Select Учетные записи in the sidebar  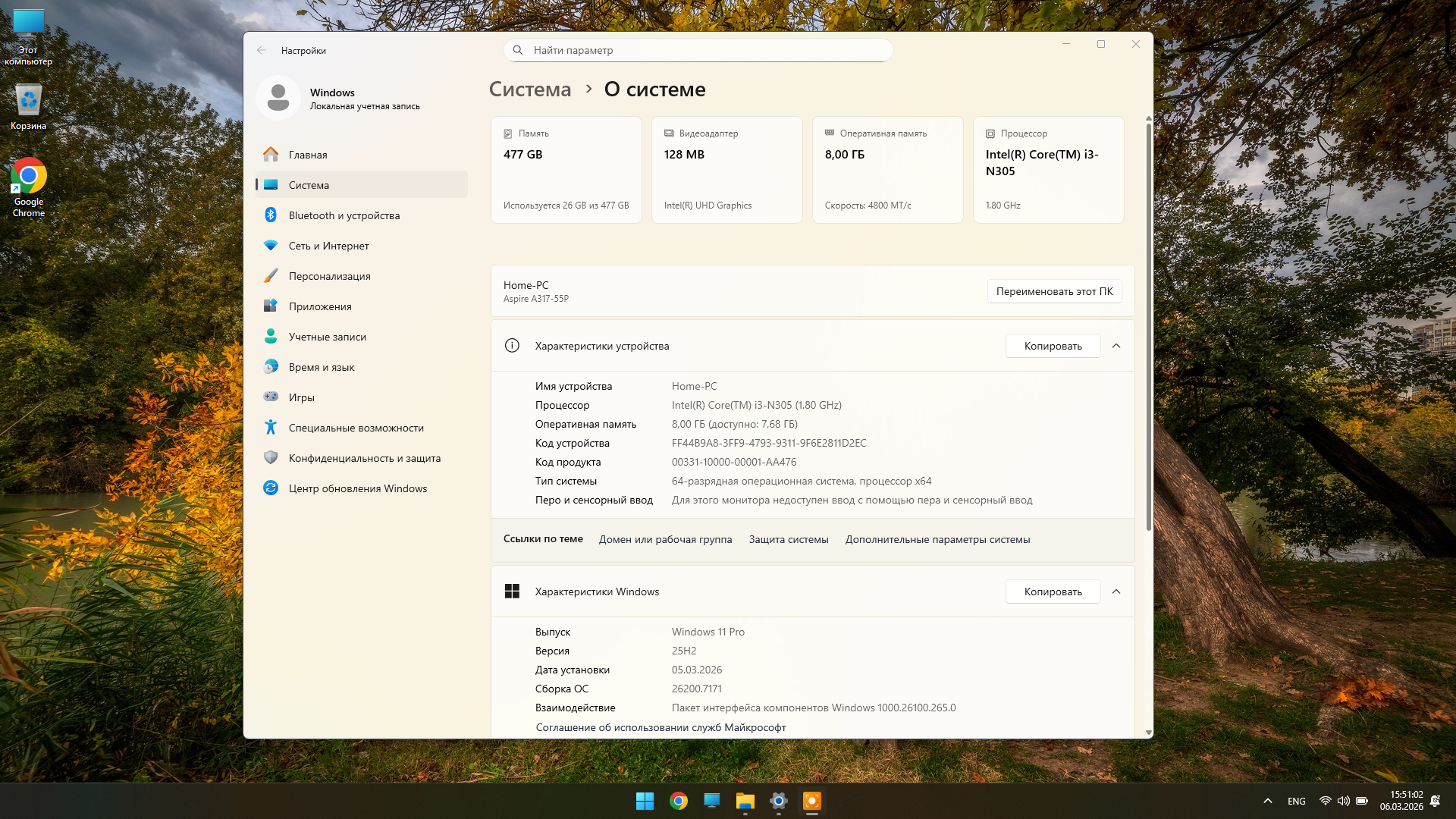pyautogui.click(x=327, y=337)
